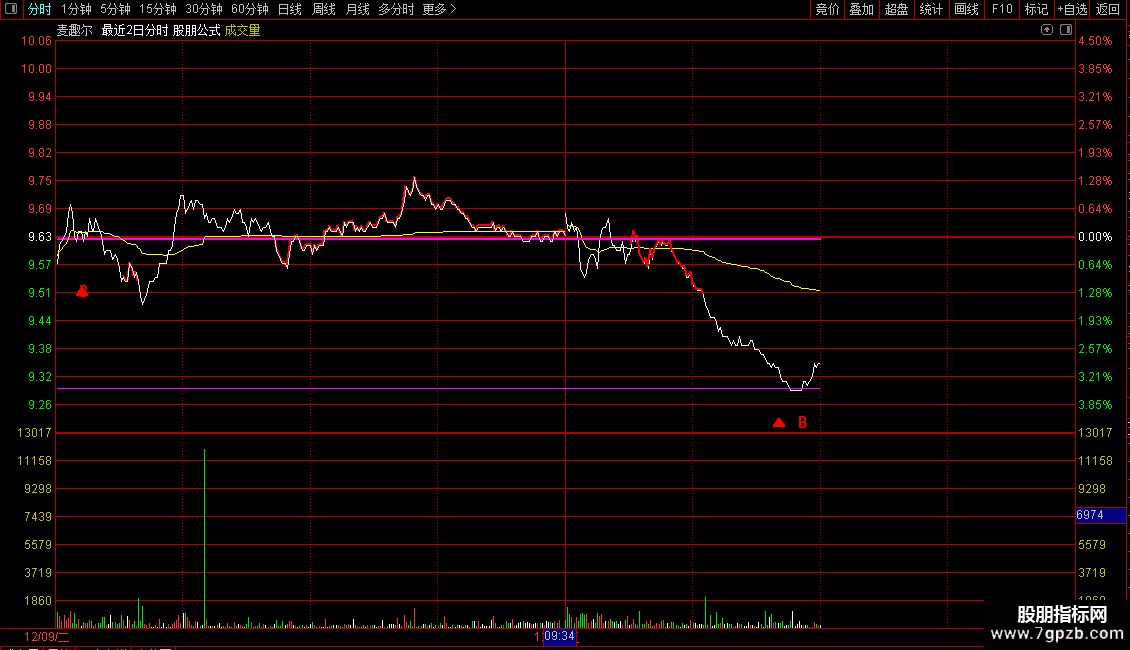Open F10 company information
This screenshot has height=650, width=1130.
click(x=1002, y=9)
